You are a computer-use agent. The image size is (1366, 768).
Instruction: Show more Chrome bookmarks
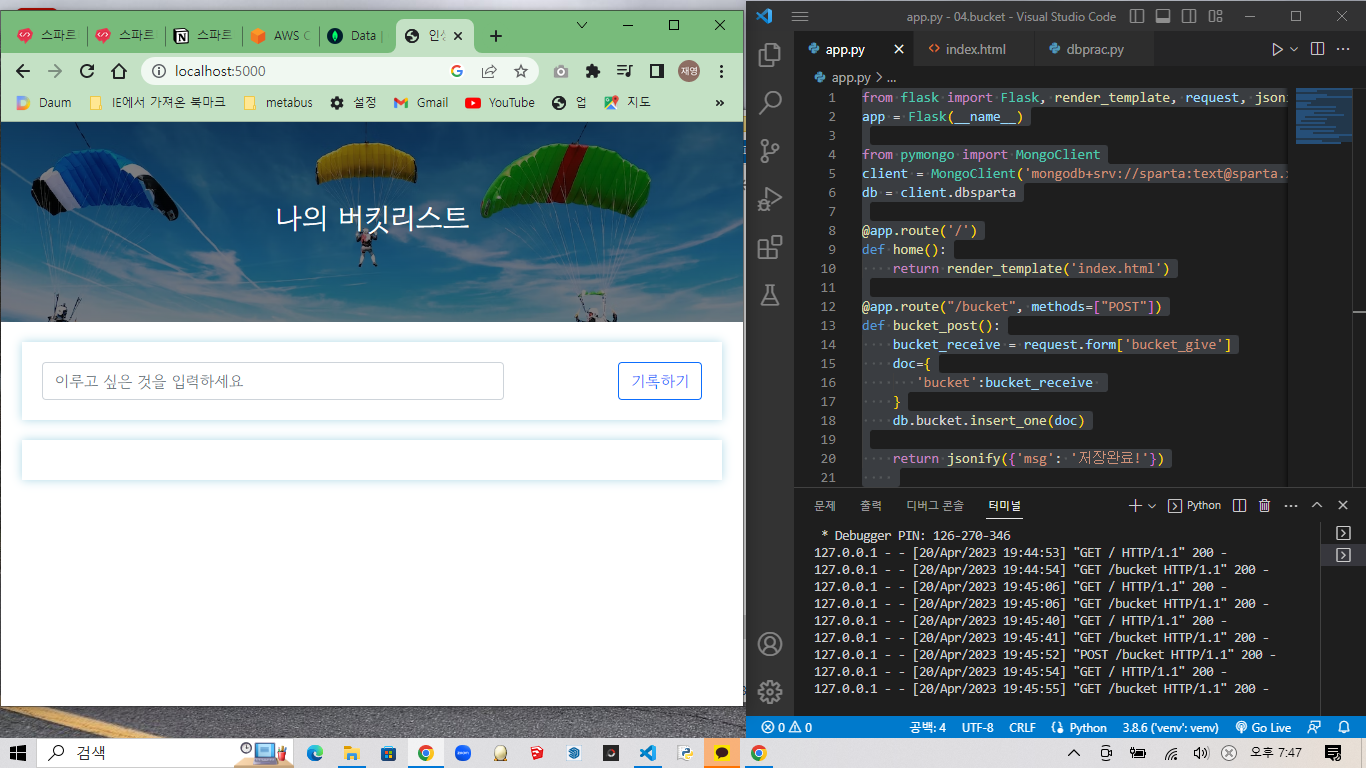click(720, 102)
